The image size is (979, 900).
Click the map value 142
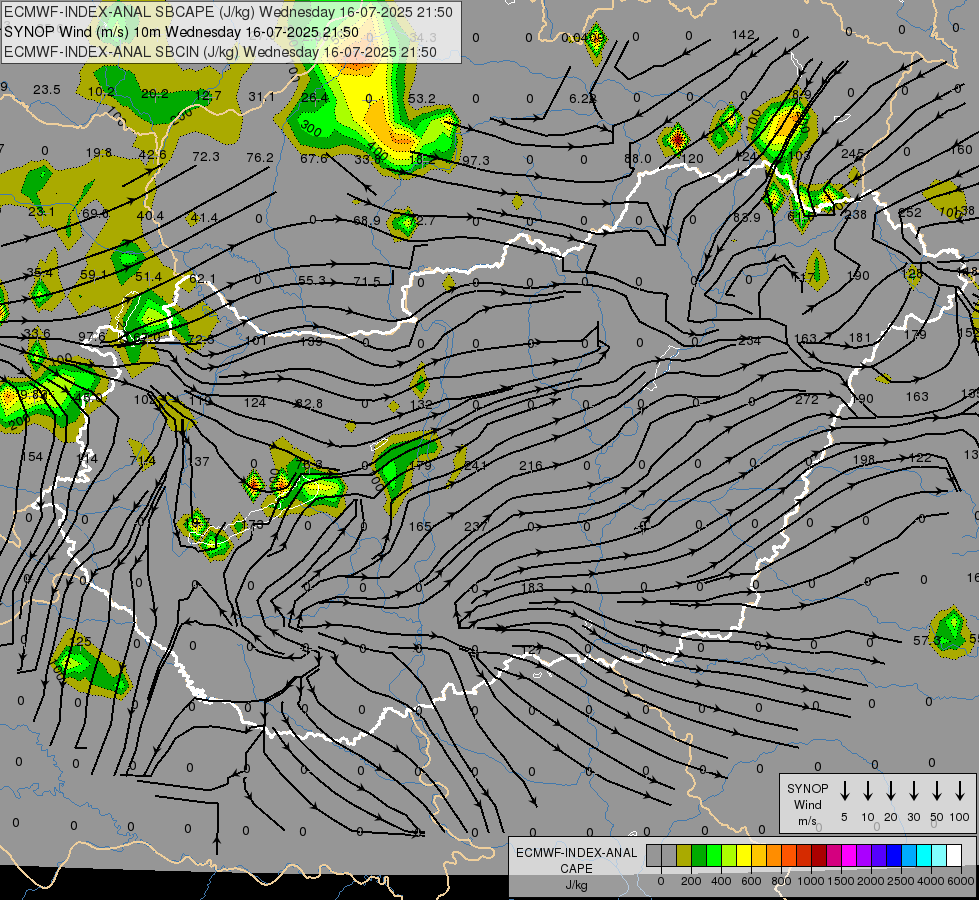coord(743,35)
